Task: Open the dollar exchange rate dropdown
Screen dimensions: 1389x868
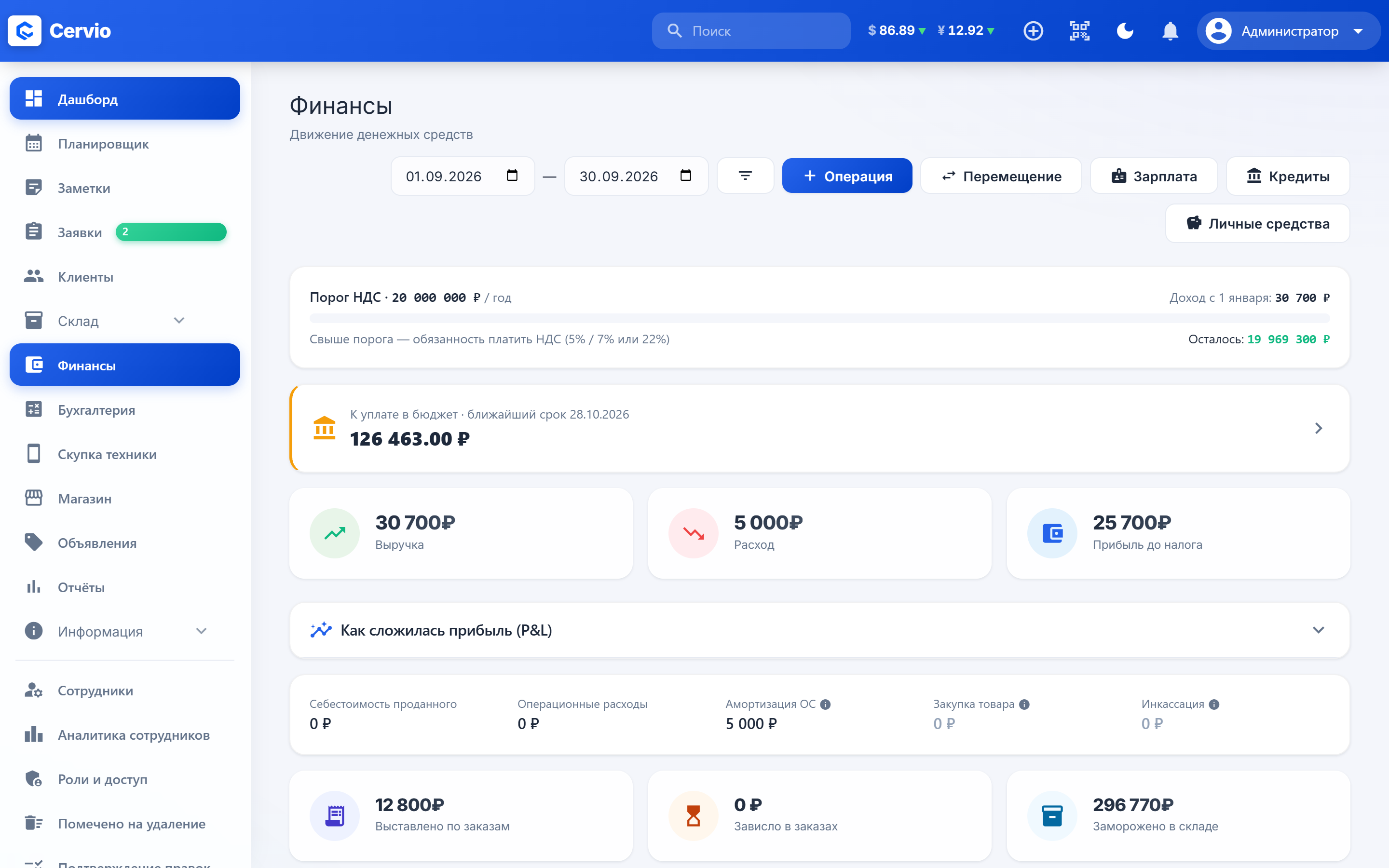Action: (x=897, y=30)
